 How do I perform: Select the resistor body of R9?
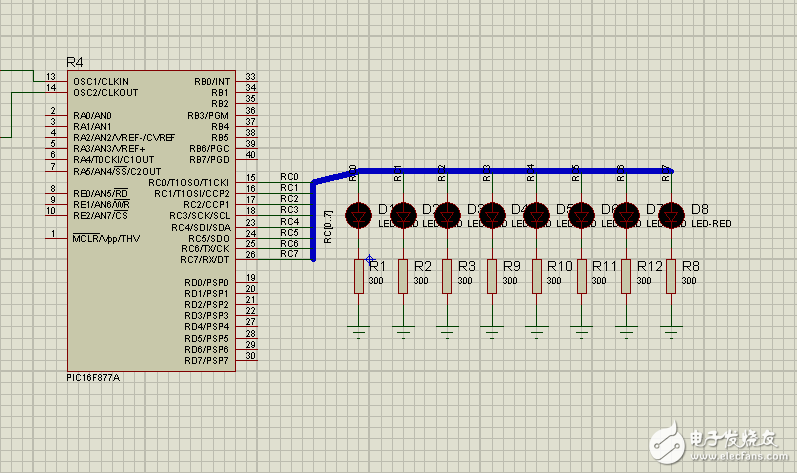click(x=492, y=276)
